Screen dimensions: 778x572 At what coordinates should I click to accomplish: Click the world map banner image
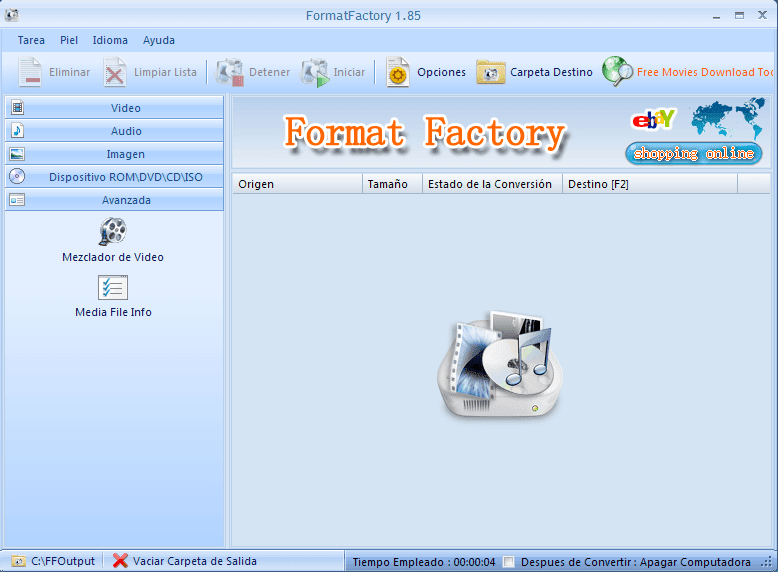tap(727, 118)
